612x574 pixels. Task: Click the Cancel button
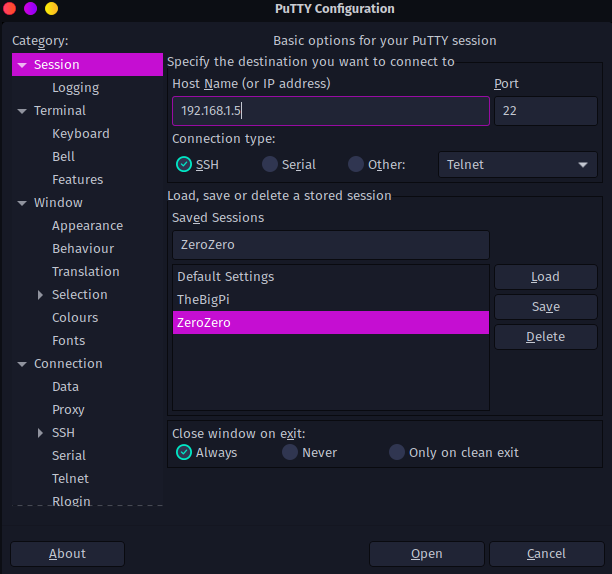(546, 554)
